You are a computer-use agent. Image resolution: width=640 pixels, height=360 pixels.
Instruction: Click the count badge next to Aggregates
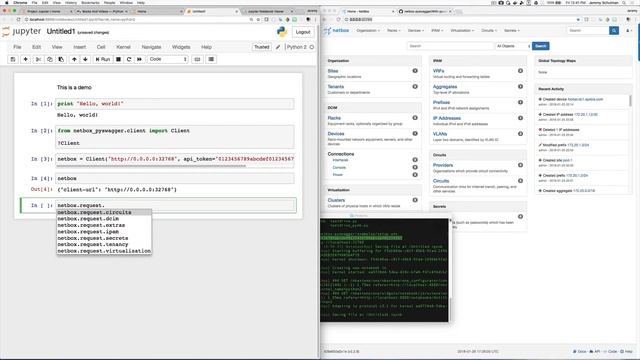tap(520, 87)
